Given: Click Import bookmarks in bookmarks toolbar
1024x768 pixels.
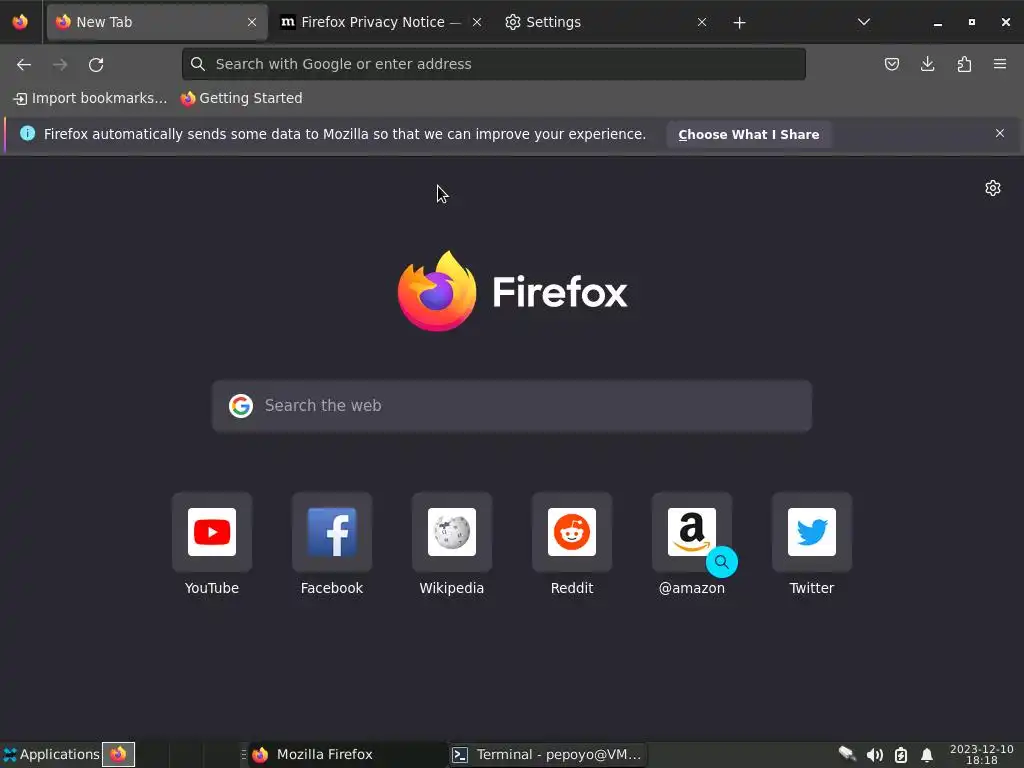Looking at the screenshot, I should (90, 98).
